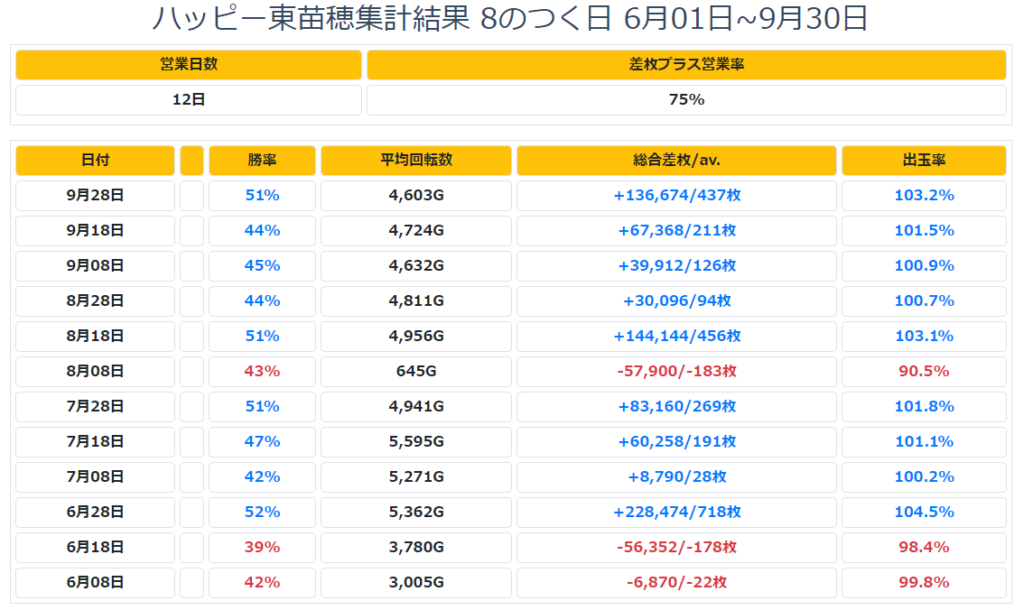Open the 9月18日 date entry

[95, 231]
